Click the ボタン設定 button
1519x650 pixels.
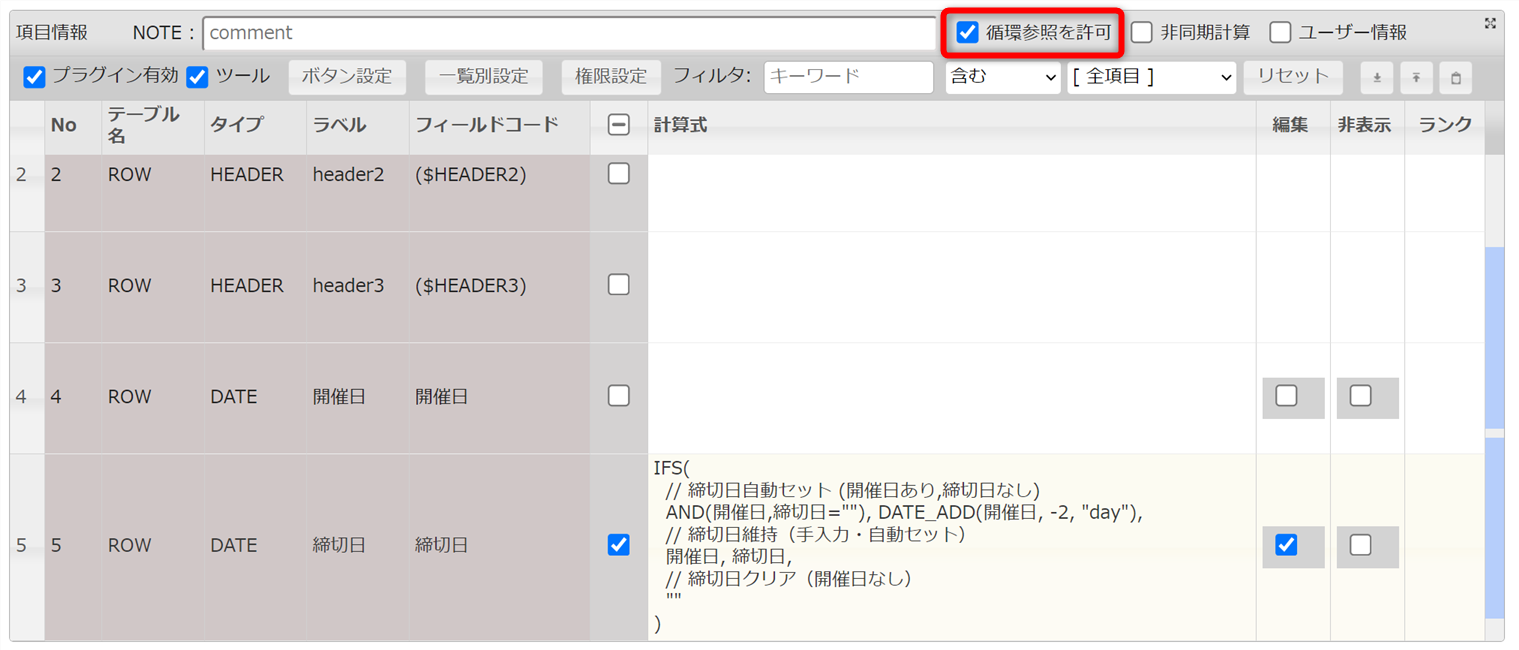[x=347, y=77]
